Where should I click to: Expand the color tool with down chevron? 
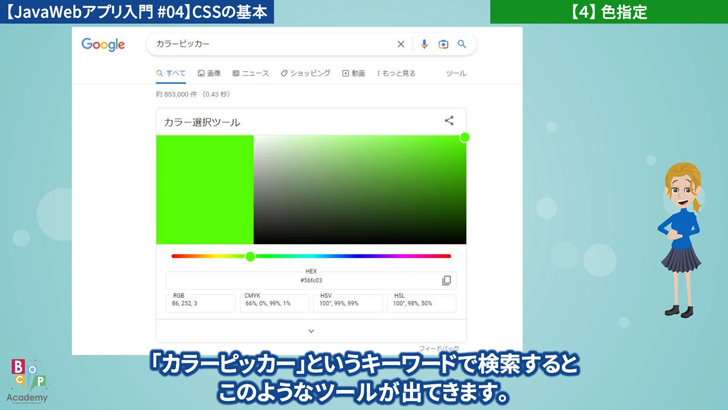coord(311,331)
